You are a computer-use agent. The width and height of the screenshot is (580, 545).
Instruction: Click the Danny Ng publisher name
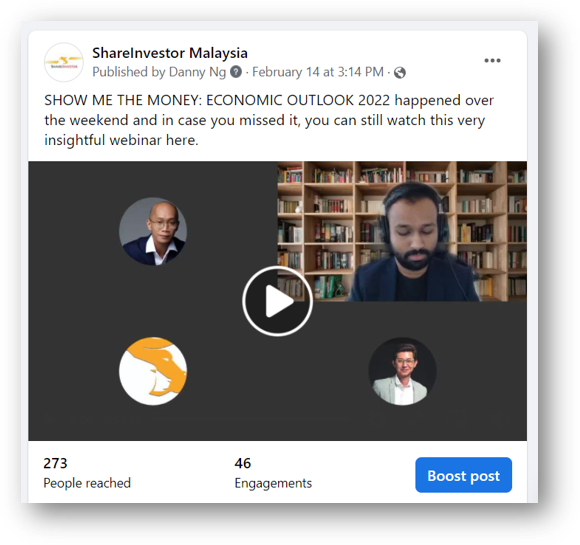197,72
